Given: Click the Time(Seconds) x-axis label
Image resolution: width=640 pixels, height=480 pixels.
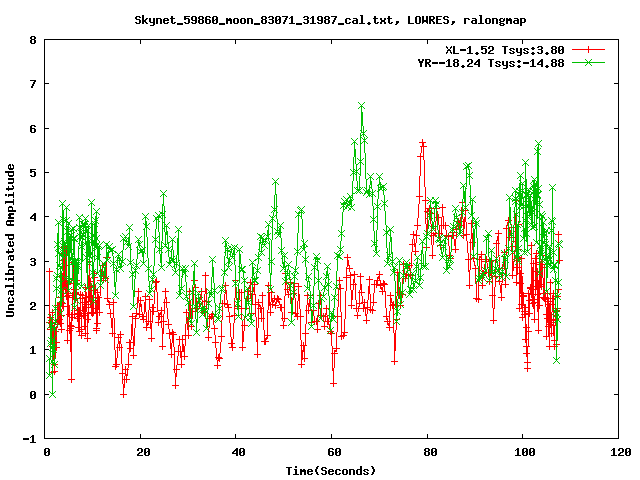Looking at the screenshot, I should pos(331,470).
